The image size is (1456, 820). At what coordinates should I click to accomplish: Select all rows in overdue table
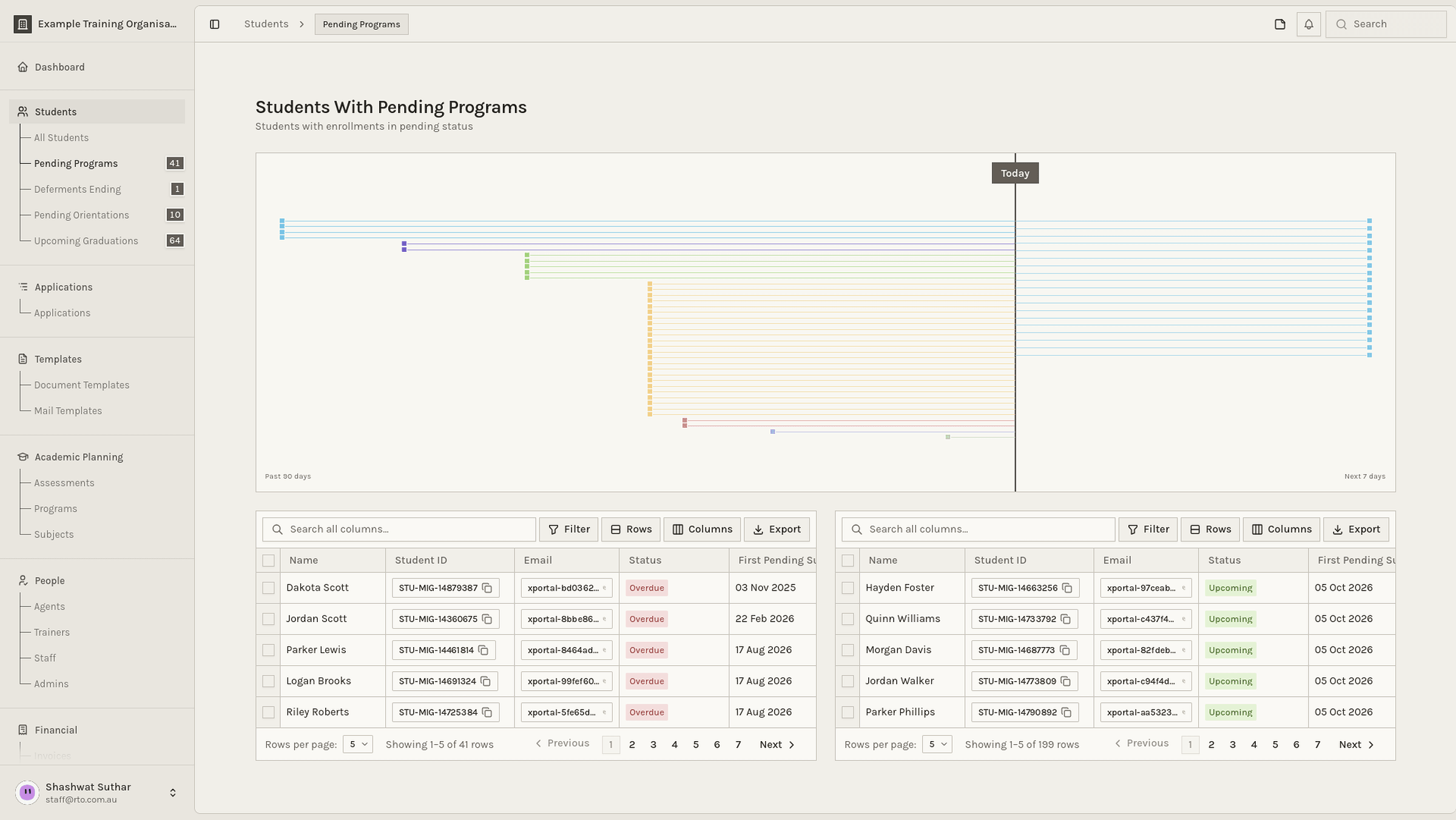pos(268,560)
